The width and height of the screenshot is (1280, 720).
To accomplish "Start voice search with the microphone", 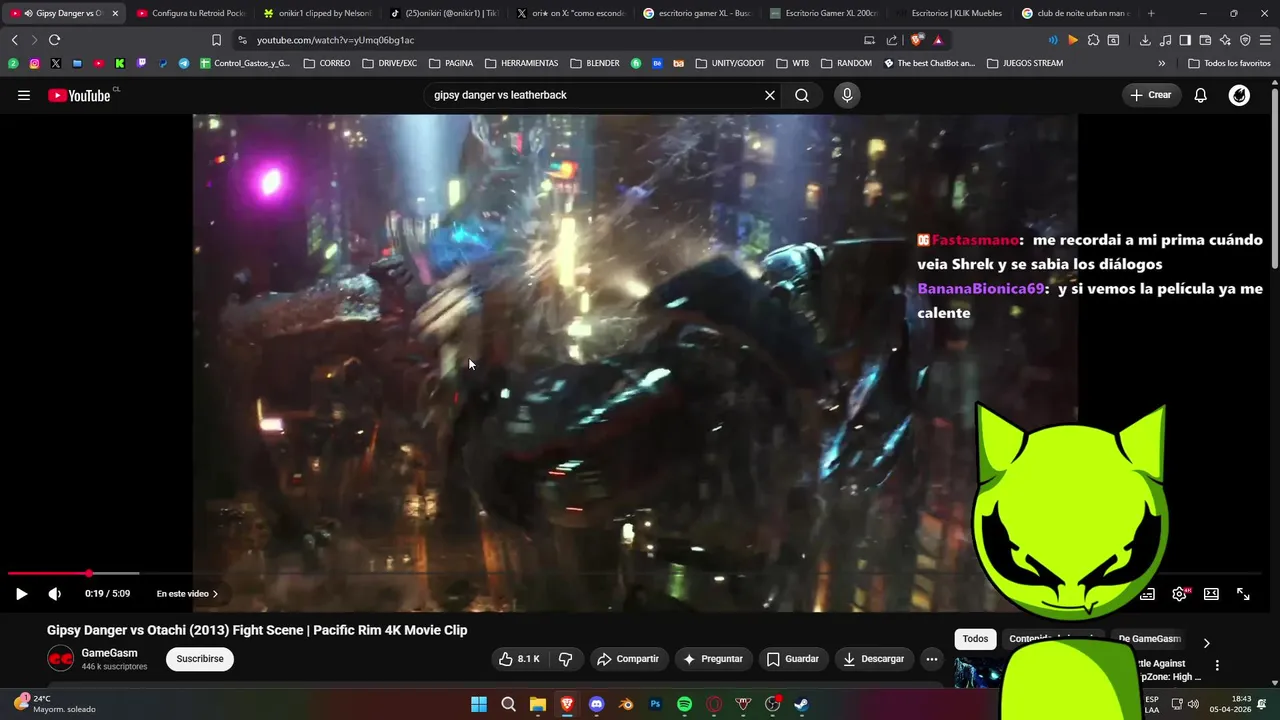I will coord(847,95).
